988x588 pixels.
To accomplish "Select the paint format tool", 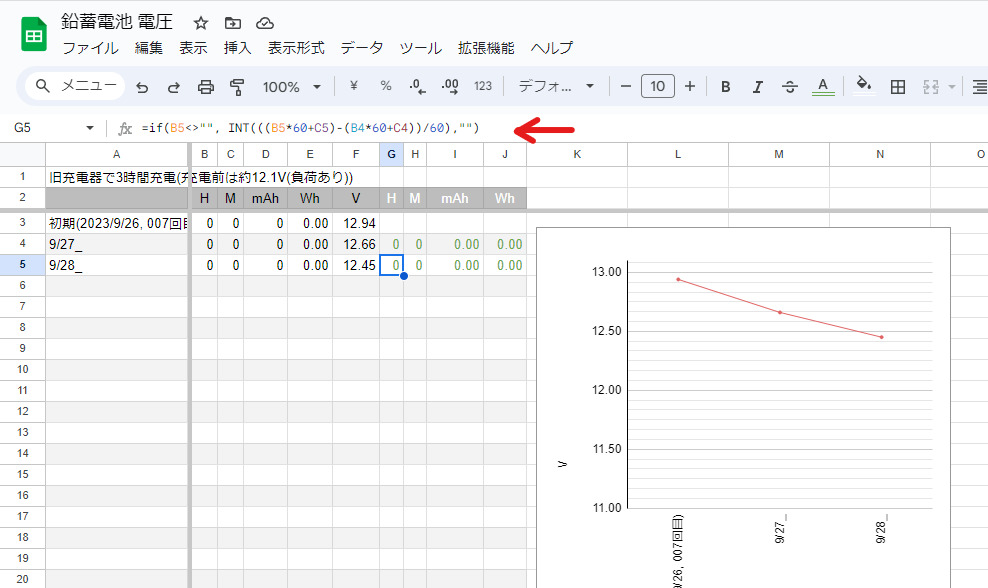I will tap(237, 87).
